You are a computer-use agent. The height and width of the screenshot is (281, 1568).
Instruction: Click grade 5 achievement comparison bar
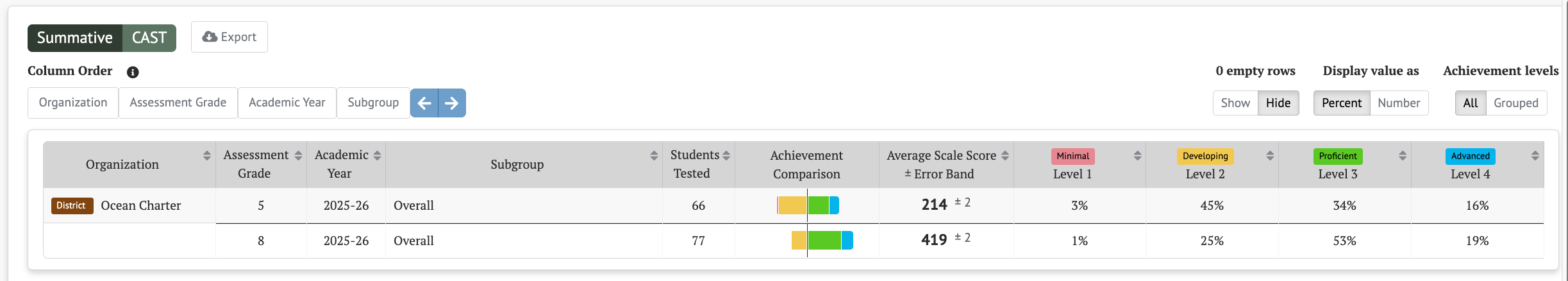(808, 205)
